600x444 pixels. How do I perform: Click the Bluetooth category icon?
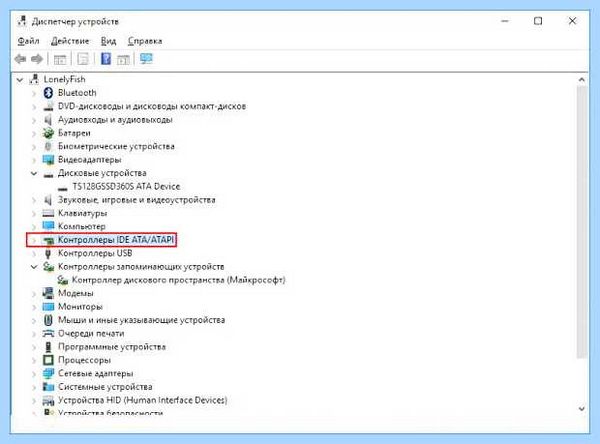click(x=48, y=93)
